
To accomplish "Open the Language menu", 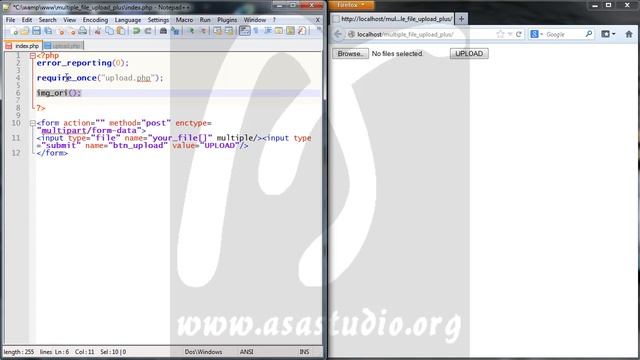I will (x=128, y=20).
